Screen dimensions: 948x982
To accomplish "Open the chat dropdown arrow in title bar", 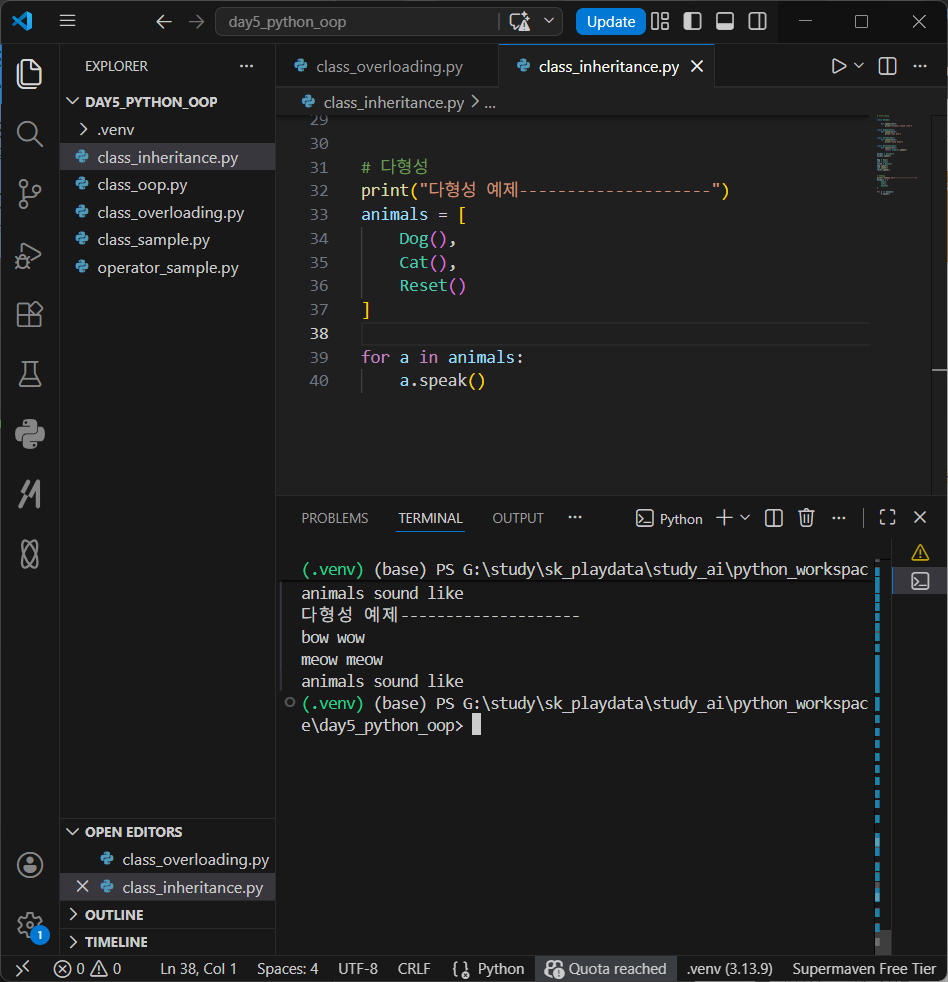I will pos(549,21).
